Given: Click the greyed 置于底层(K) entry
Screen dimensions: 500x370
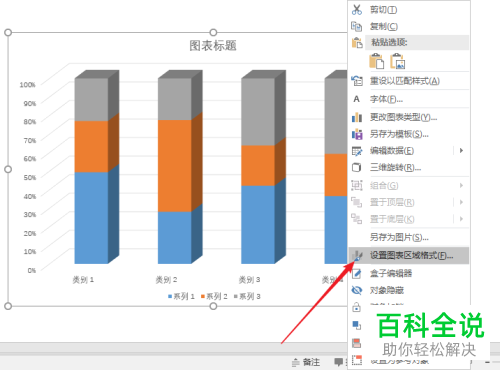Looking at the screenshot, I should pos(392,219).
